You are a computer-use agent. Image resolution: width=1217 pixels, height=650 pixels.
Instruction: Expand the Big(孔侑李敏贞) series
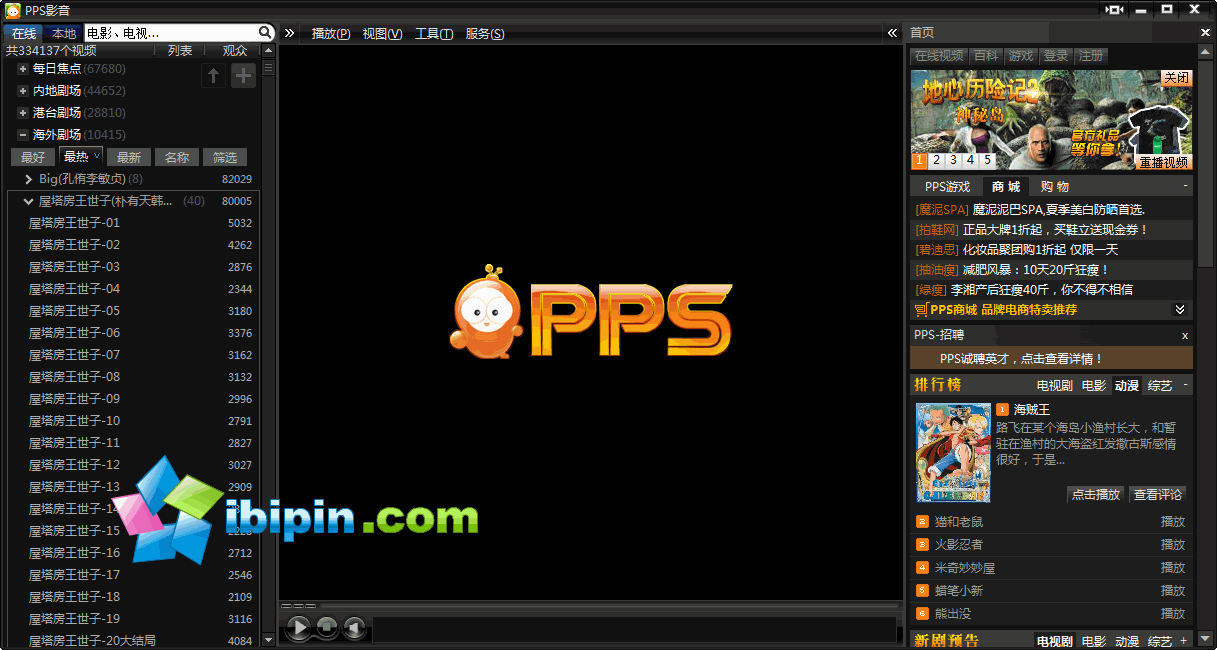29,179
